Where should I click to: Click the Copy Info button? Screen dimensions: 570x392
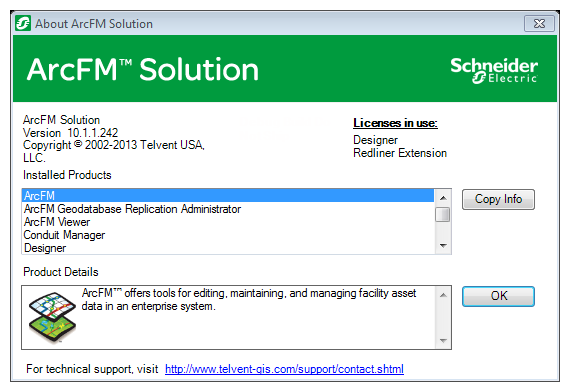click(x=498, y=199)
